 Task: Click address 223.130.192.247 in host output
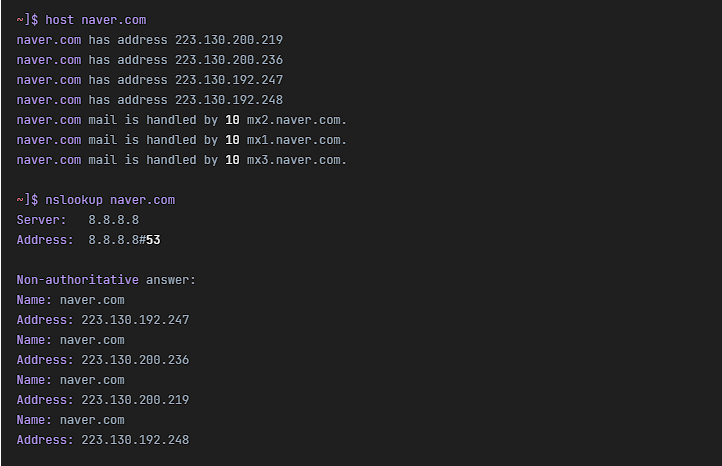[229, 80]
